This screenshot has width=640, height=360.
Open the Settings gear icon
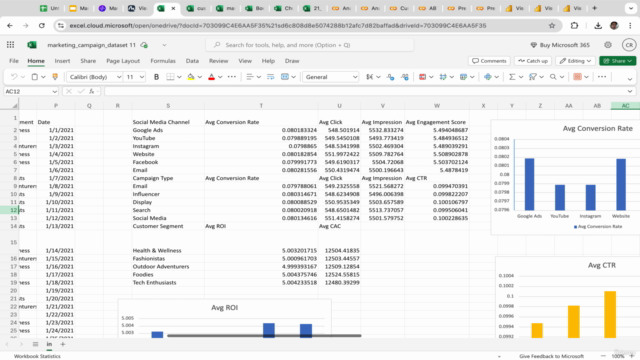point(608,45)
